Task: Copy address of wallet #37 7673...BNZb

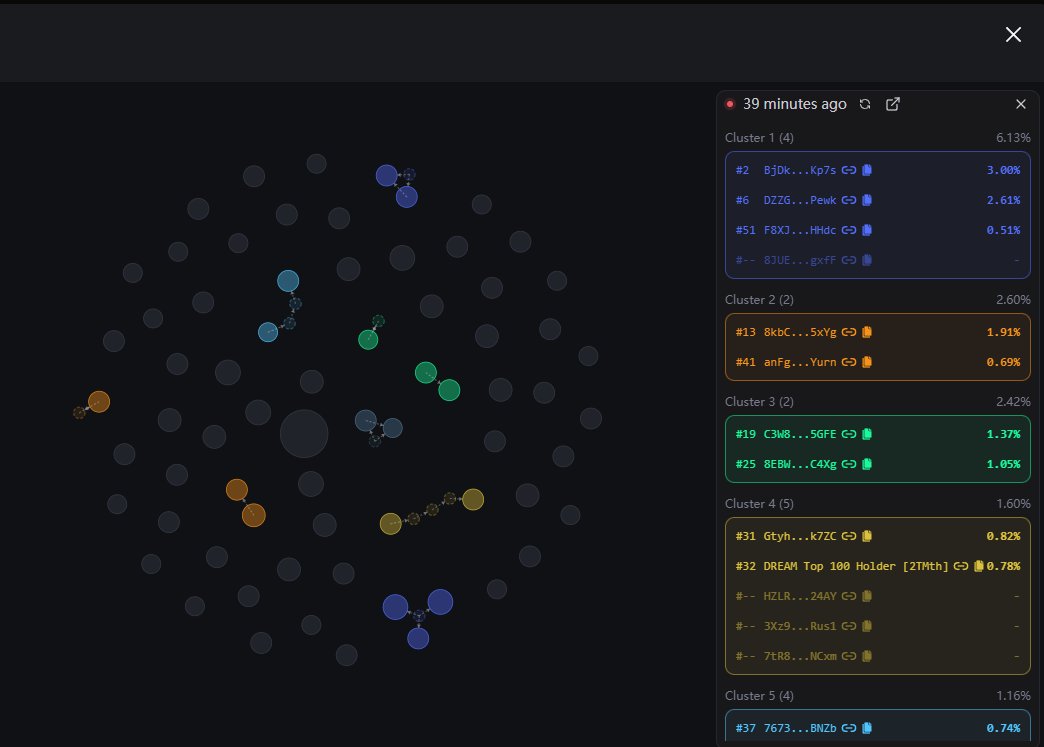Action: [x=867, y=727]
